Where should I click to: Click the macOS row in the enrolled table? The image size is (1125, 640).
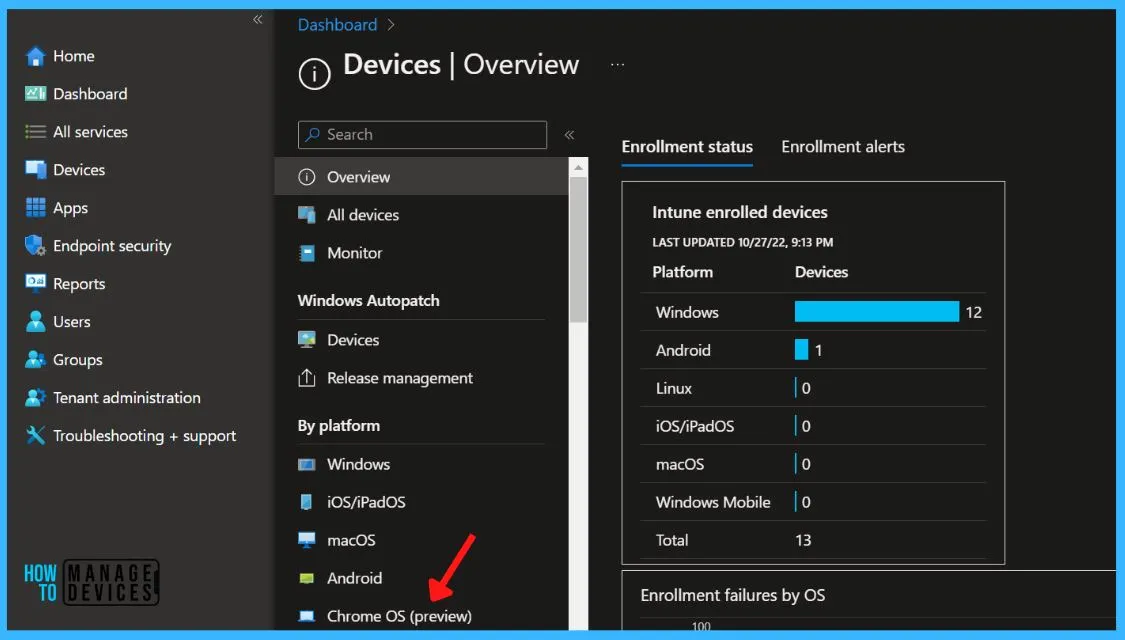point(813,464)
